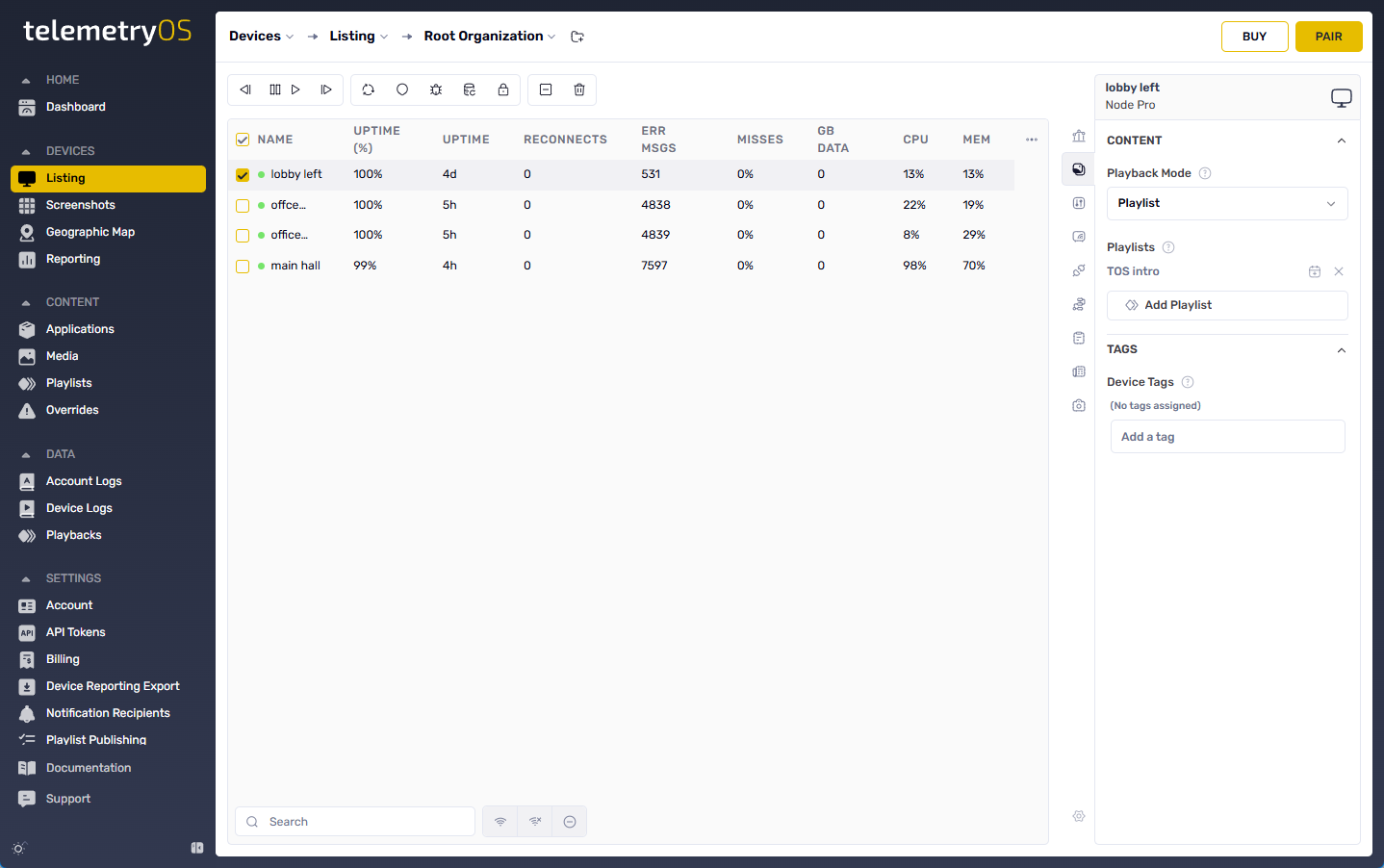Viewport: 1384px width, 868px height.
Task: Open the Playback Mode Playlist dropdown
Action: [1227, 203]
